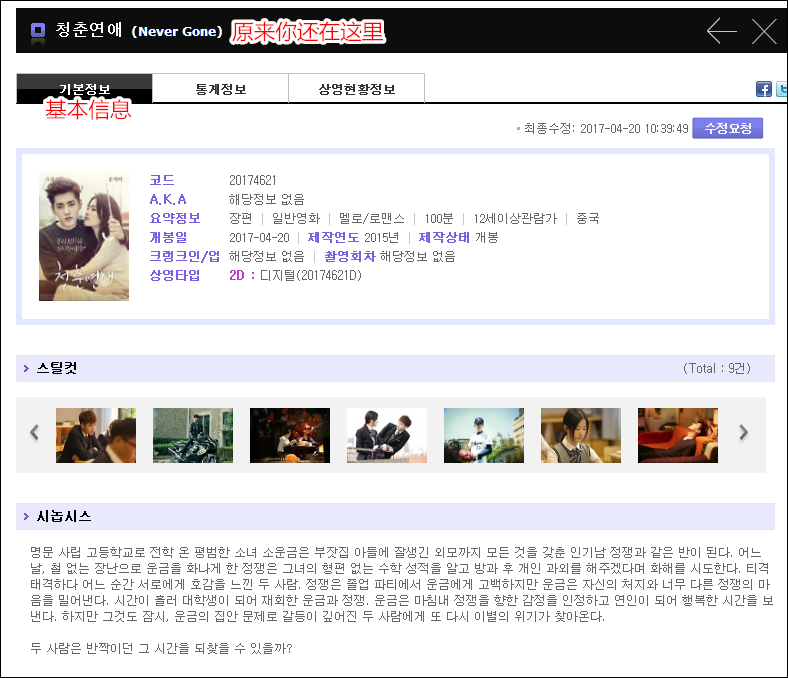
Task: Open the Never Gone movie poster
Action: click(x=84, y=237)
